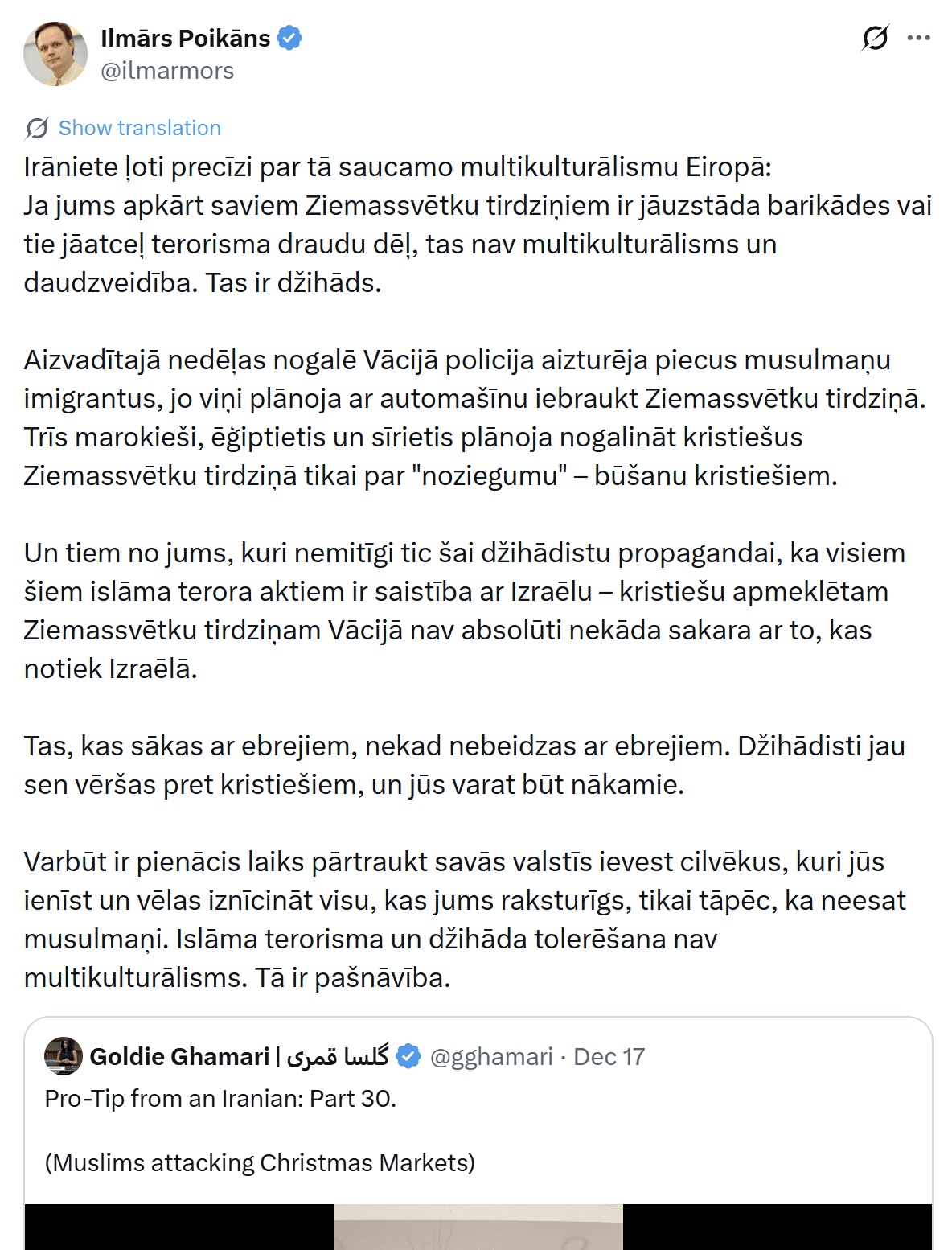
Task: Click the paragraph starting "Varbūt ir pienācis"
Action: point(464,919)
